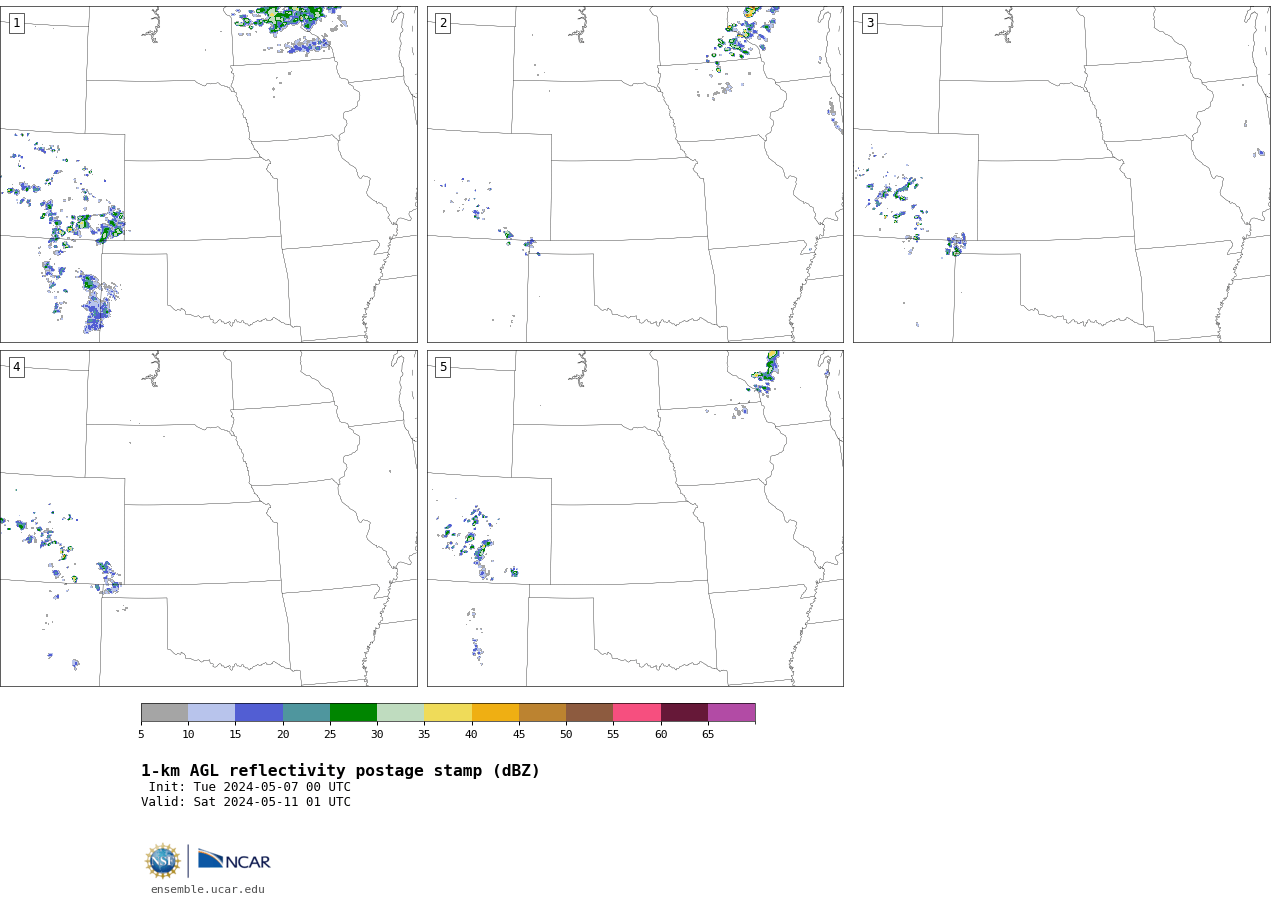Open ensemble member 3 reflectivity map

[x=1061, y=174]
